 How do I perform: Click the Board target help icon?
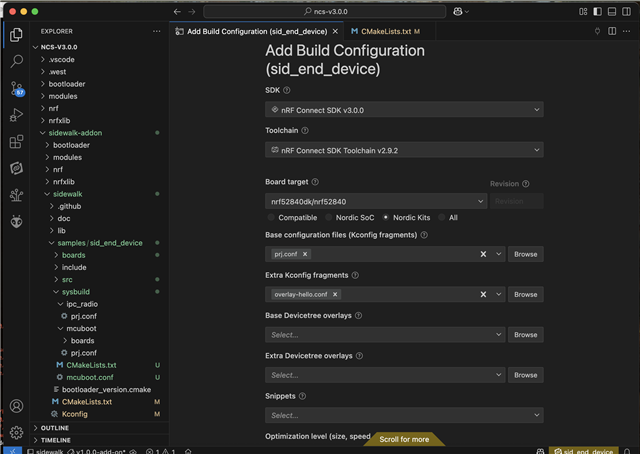315,182
